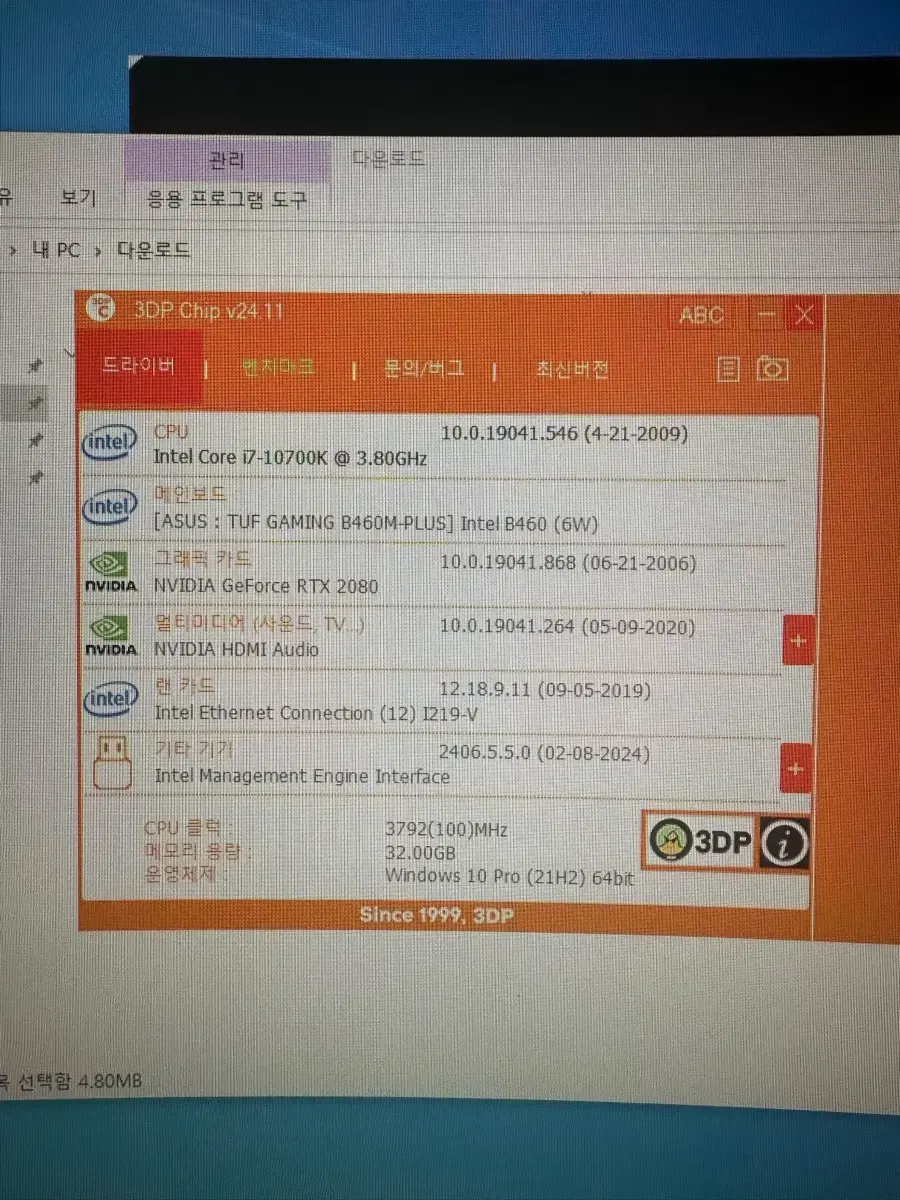Click the 3DP logo badge
The width and height of the screenshot is (900, 1200).
pyautogui.click(x=700, y=842)
